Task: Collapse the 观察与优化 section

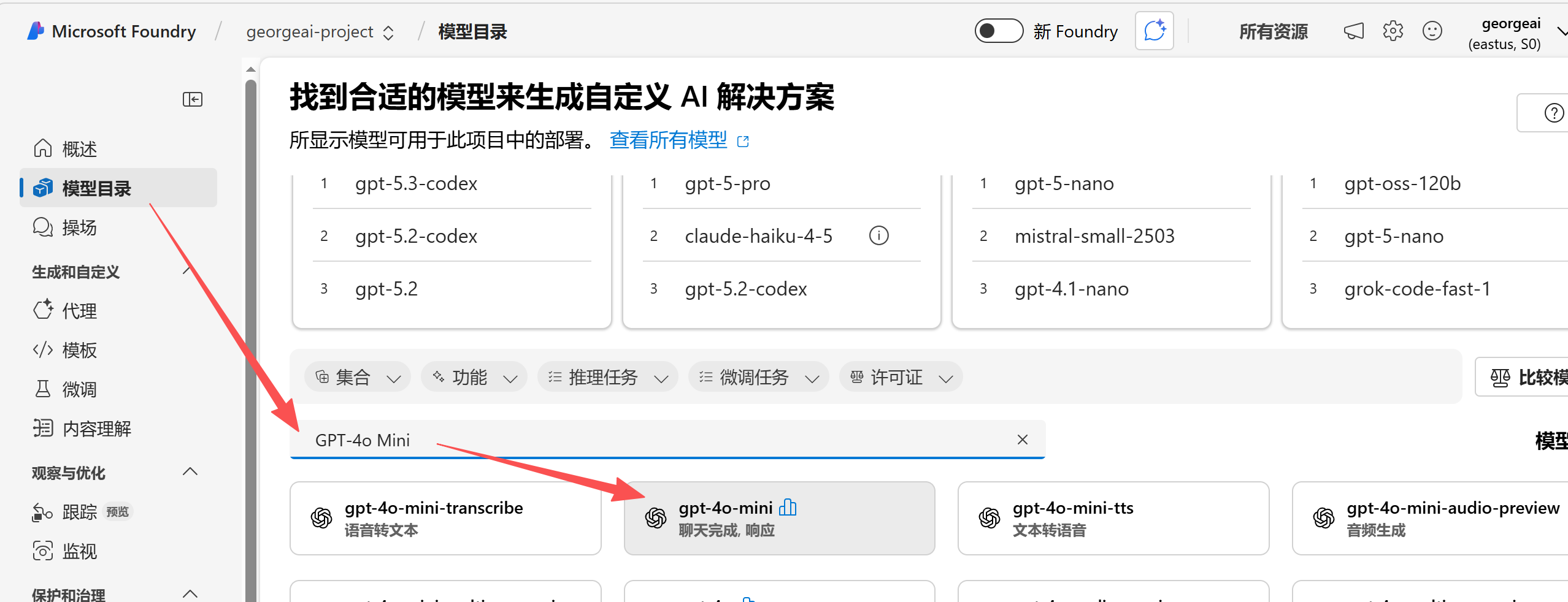Action: coord(190,471)
